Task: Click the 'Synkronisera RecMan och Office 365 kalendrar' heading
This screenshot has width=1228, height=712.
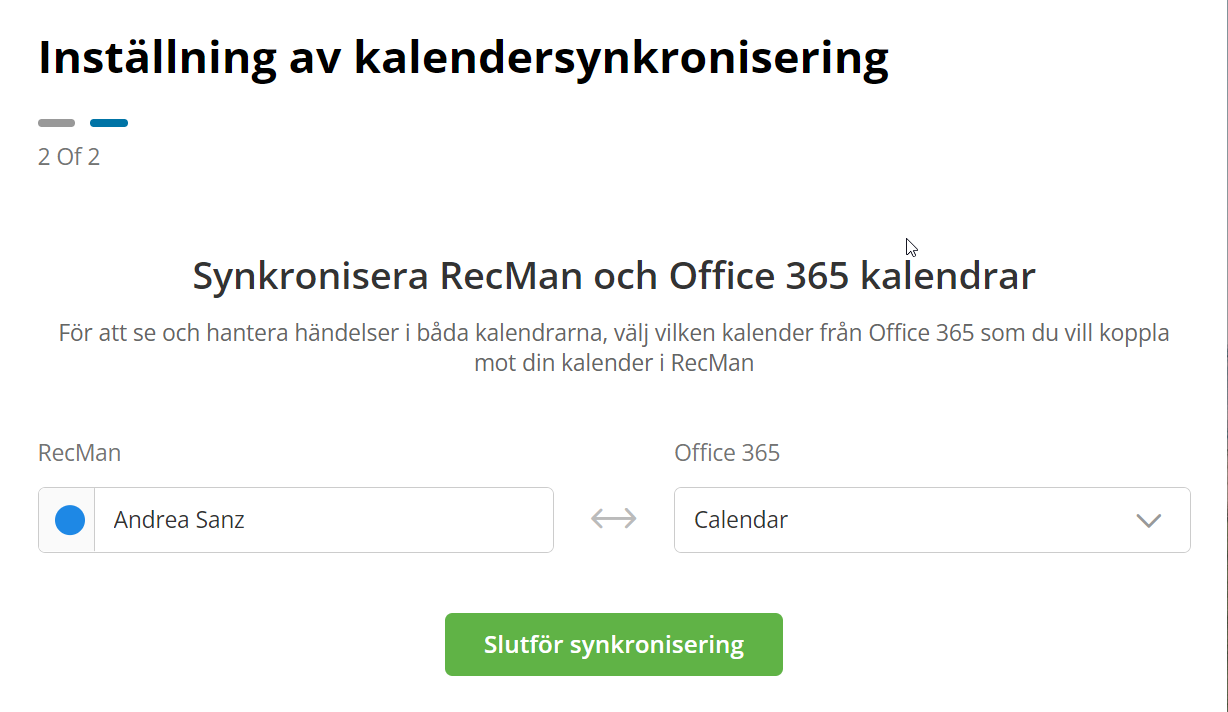Action: pyautogui.click(x=613, y=275)
